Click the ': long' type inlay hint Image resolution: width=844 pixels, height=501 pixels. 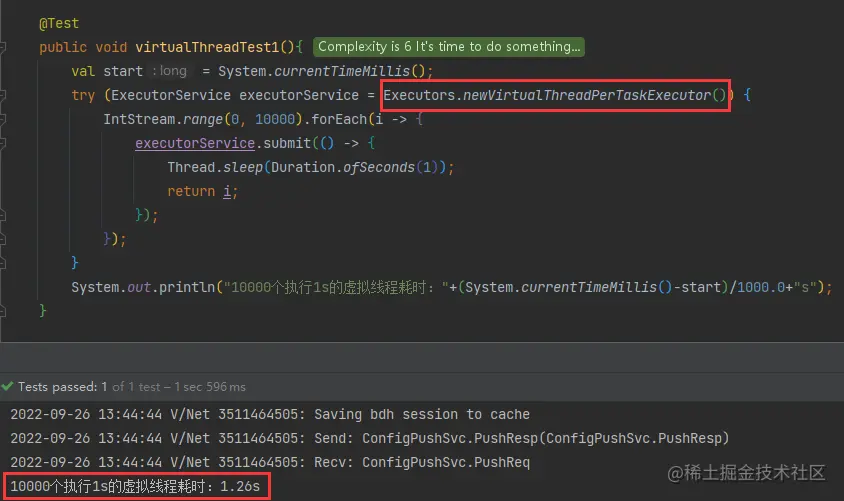coord(170,70)
